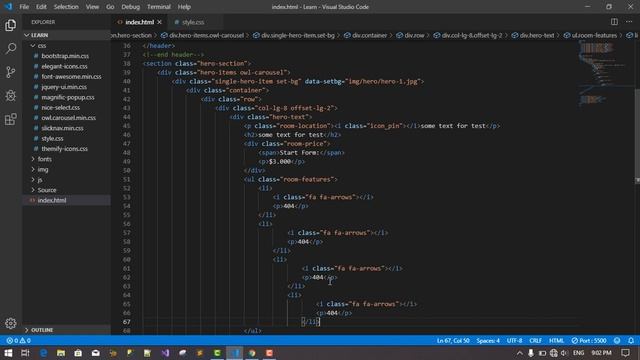Open Microsoft Edge from the taskbar
This screenshot has height=360, width=640.
click(43, 353)
